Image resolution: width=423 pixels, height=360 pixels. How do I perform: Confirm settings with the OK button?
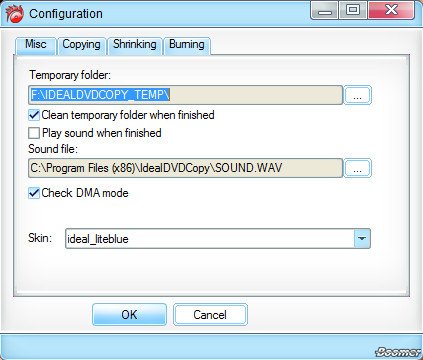[129, 314]
